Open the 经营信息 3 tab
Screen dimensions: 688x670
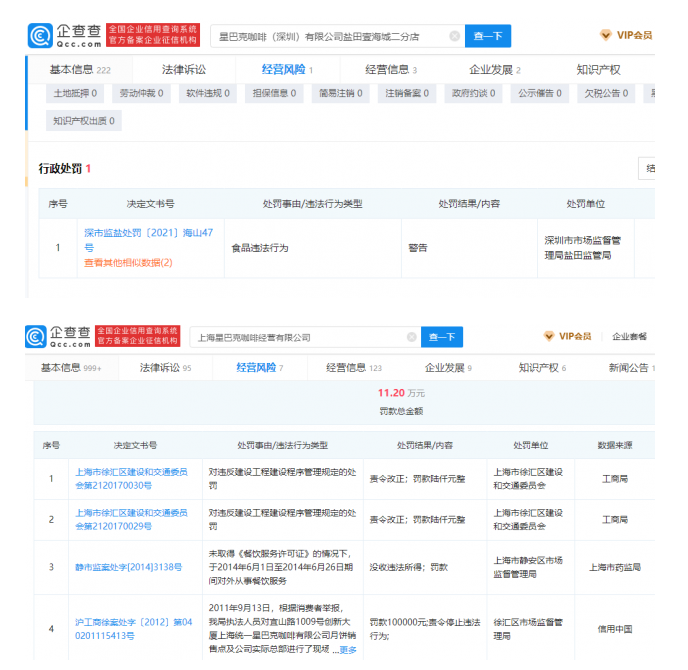[x=391, y=70]
